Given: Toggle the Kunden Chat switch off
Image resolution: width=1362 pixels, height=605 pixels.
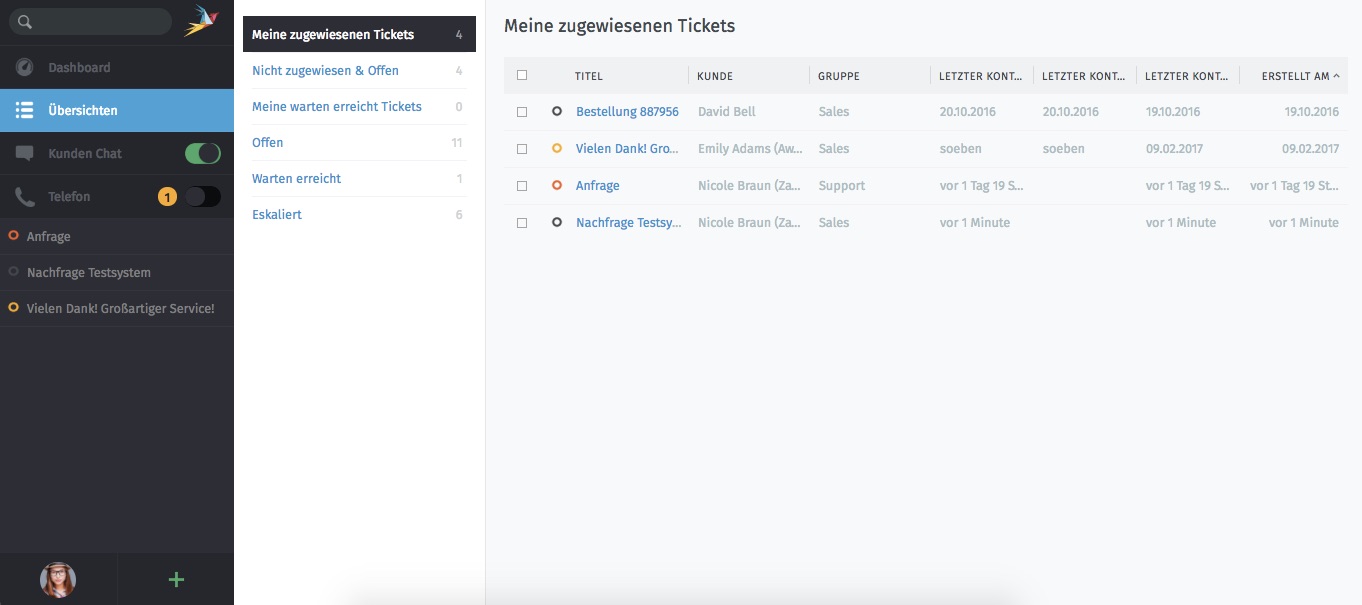Looking at the screenshot, I should pos(203,154).
